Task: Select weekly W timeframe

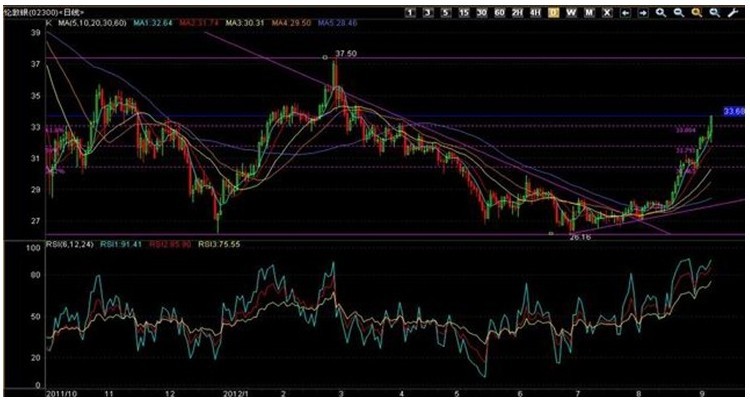Action: 570,12
